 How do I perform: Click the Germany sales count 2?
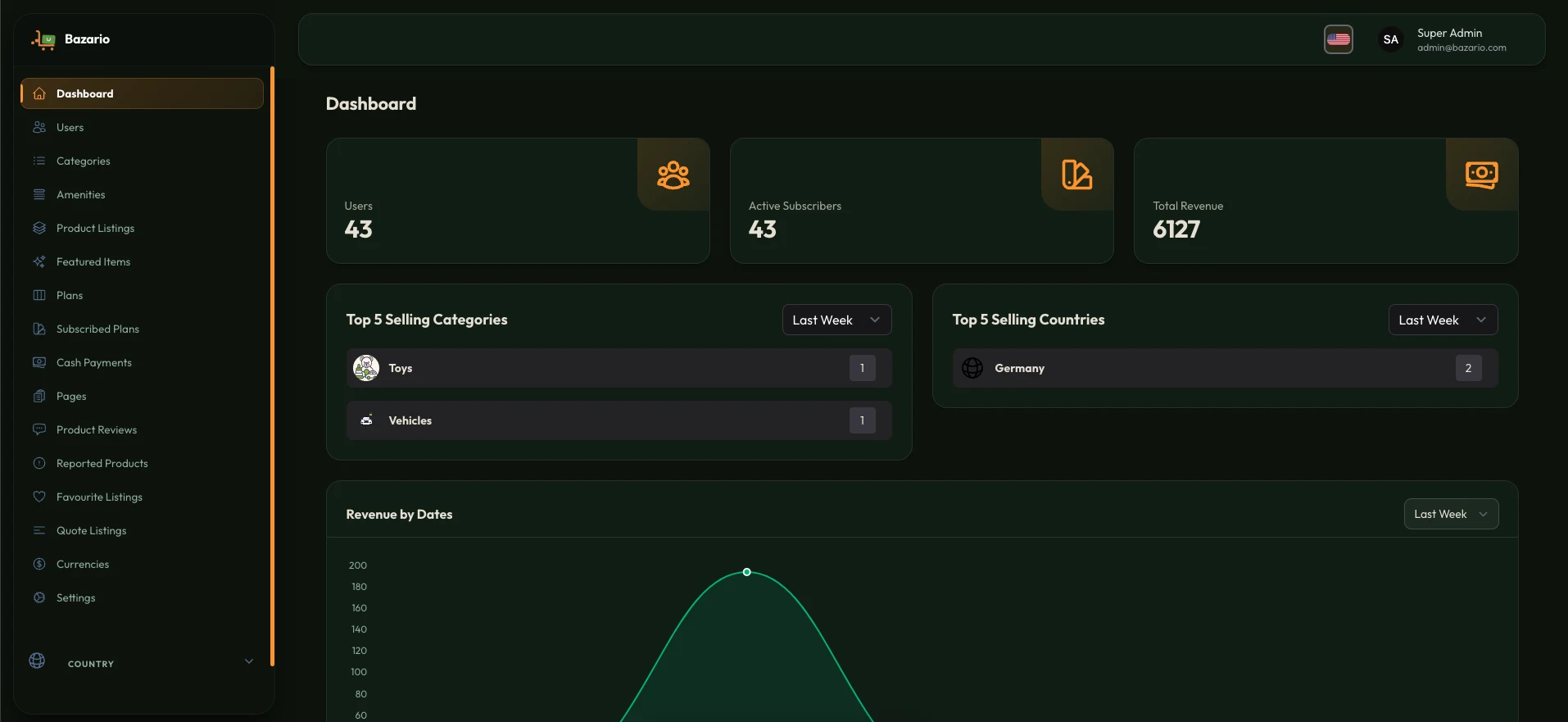(x=1468, y=368)
